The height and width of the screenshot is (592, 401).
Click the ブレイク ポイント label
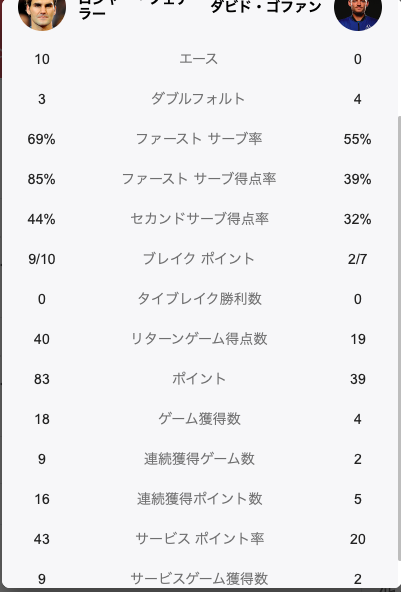tap(199, 259)
